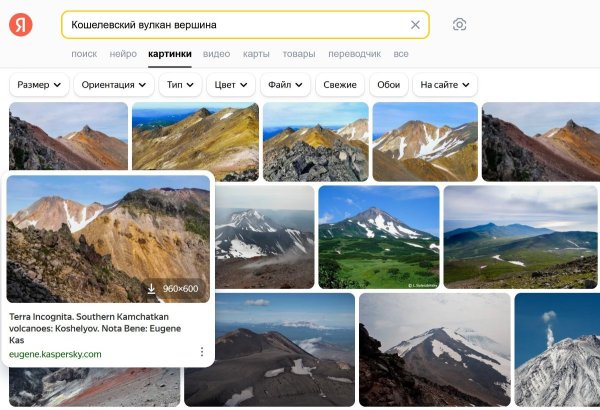Expand the Размер filter dropdown
This screenshot has width=600, height=410.
(x=37, y=85)
